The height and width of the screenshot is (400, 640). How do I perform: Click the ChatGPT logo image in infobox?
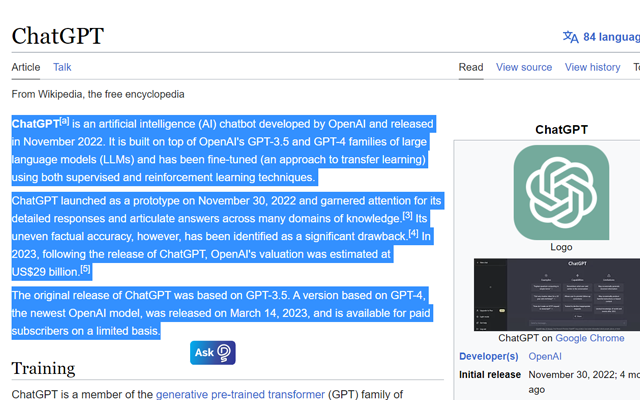[561, 193]
